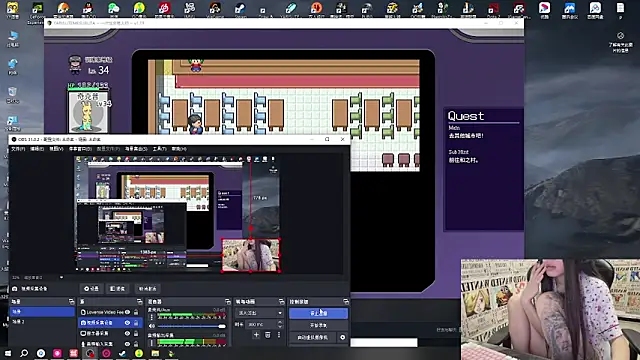Switch to OBS Studio taskbar icon
This screenshot has height=360, width=640.
[x=90, y=353]
